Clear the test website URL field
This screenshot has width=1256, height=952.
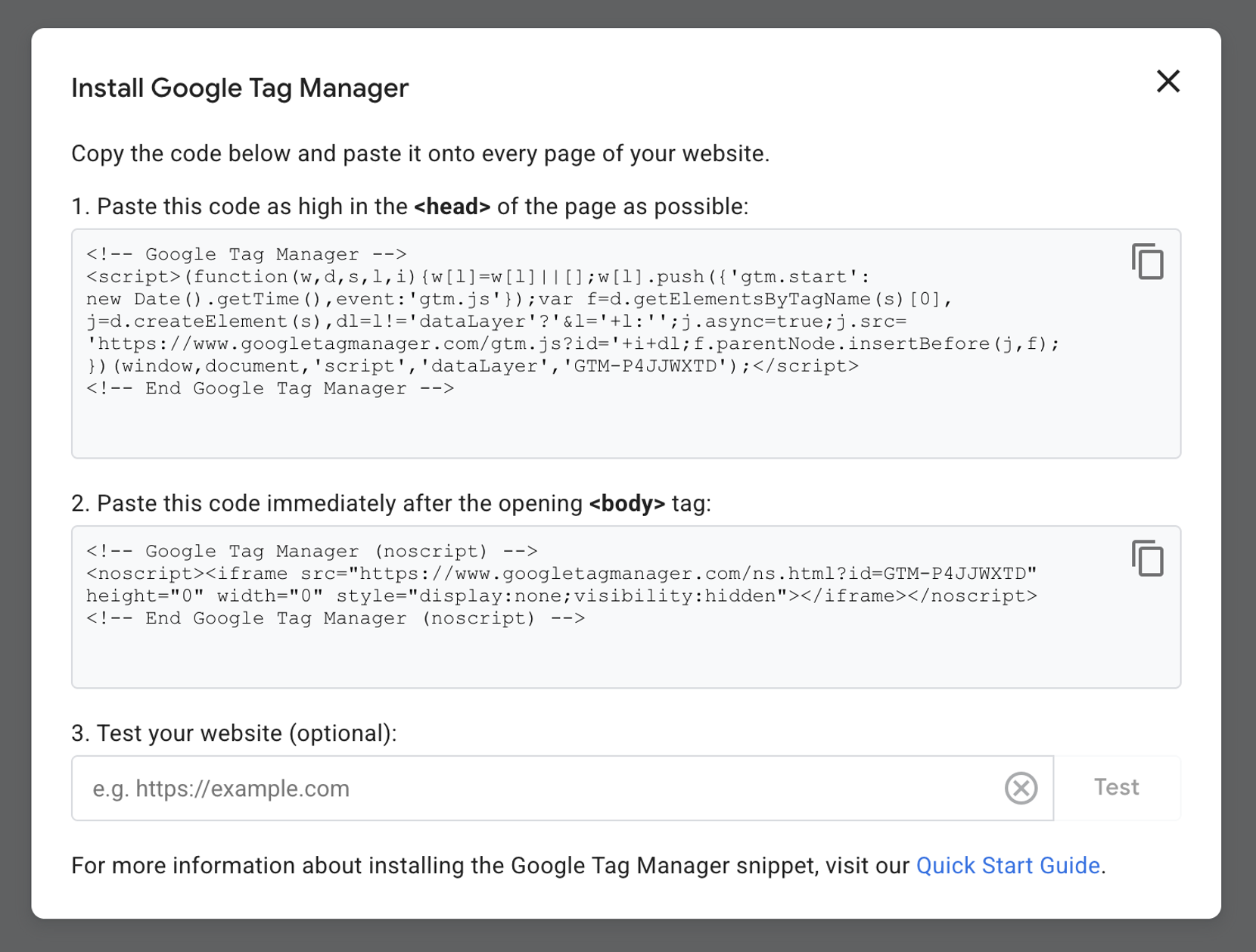tap(1021, 788)
